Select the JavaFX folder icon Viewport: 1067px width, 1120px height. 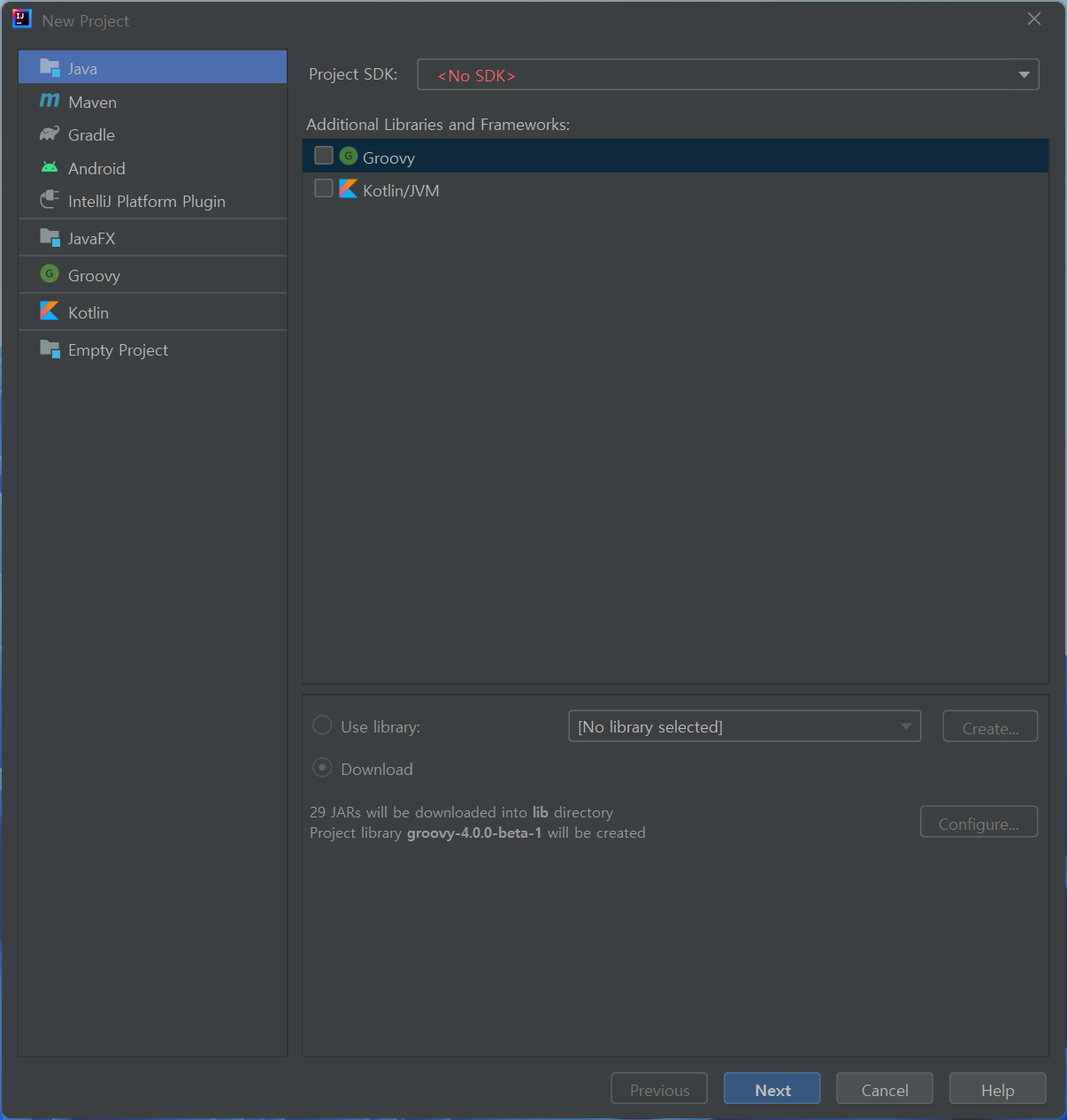(50, 238)
